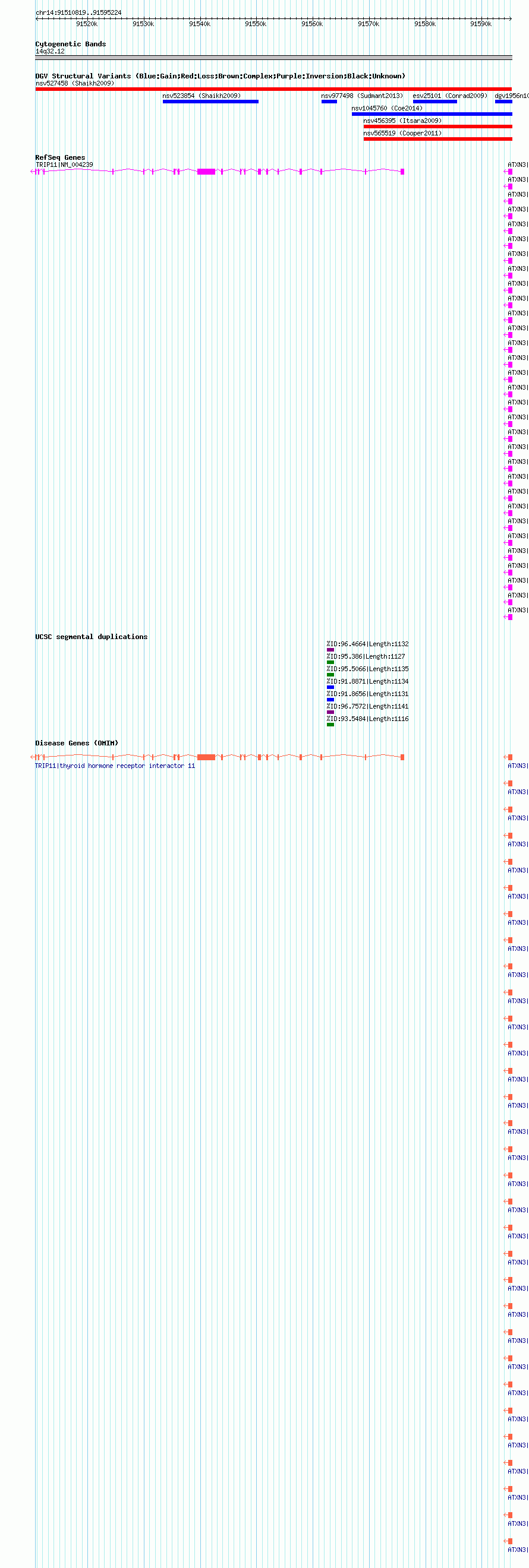Open the nsv523854 (Shaikh2009) variant label
The image size is (529, 1568).
(201, 96)
